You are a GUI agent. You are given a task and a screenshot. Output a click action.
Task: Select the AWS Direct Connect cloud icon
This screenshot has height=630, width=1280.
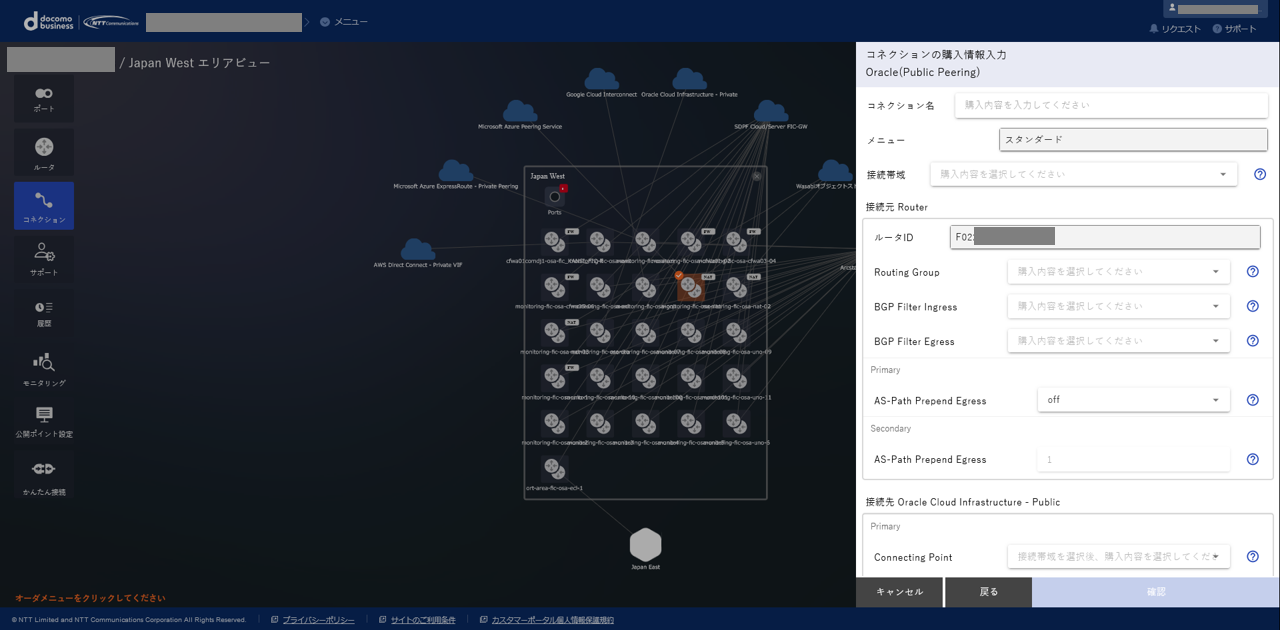coord(418,250)
